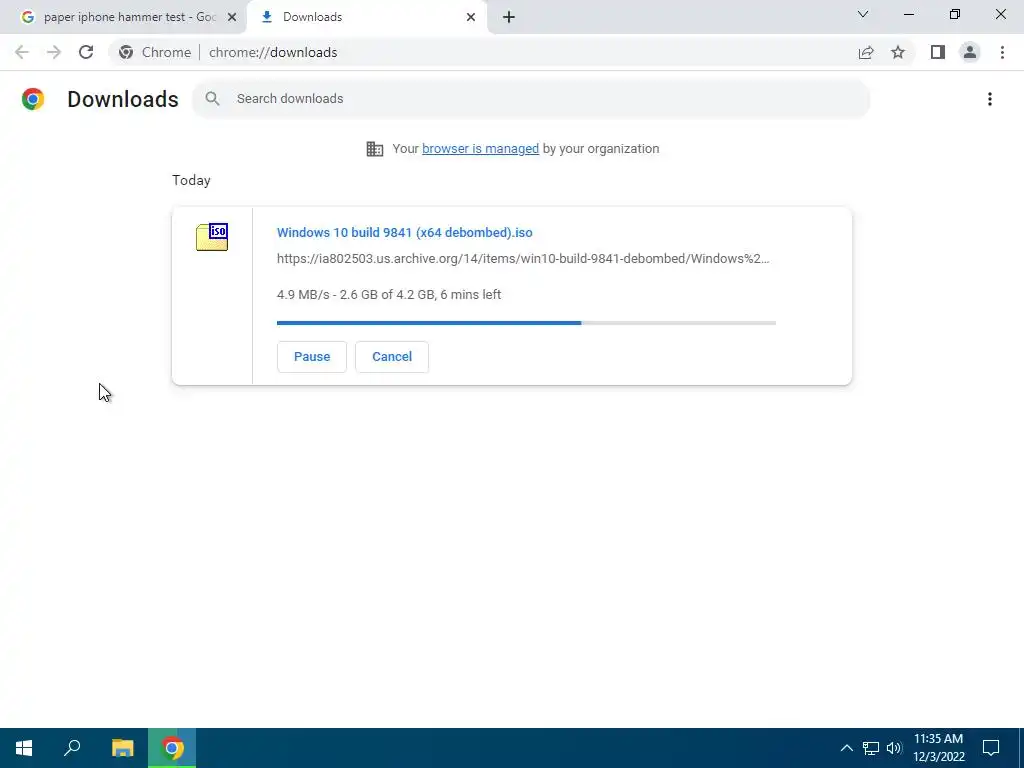Open Downloads page more actions menu
1024x768 pixels.
coord(990,99)
